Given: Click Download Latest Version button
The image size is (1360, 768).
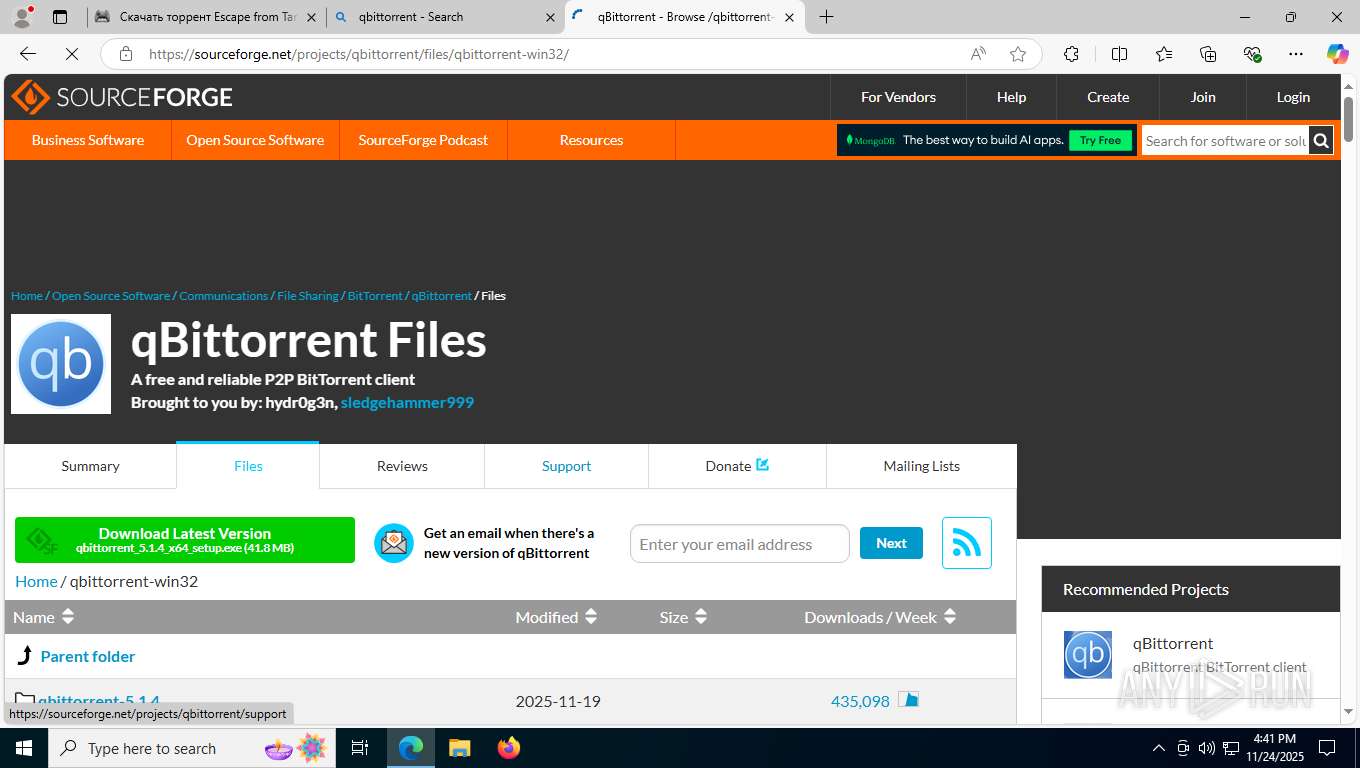Looking at the screenshot, I should pos(185,540).
